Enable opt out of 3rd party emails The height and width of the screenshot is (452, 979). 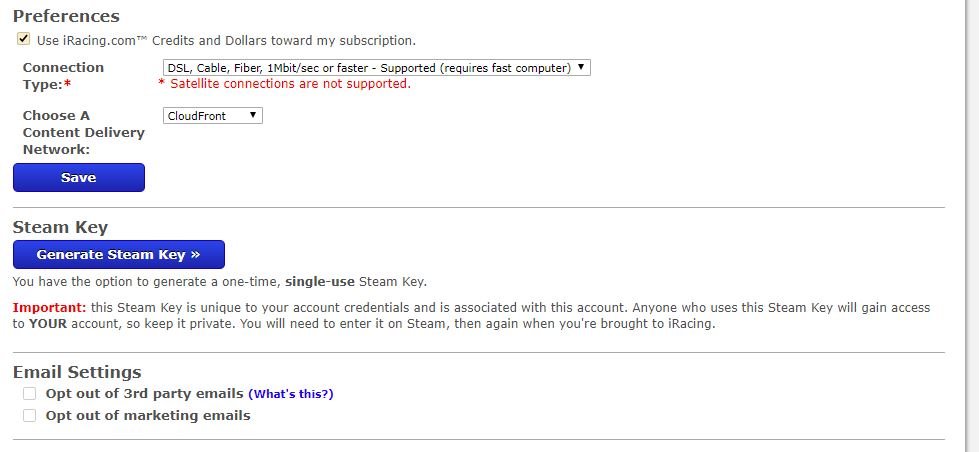pos(30,393)
